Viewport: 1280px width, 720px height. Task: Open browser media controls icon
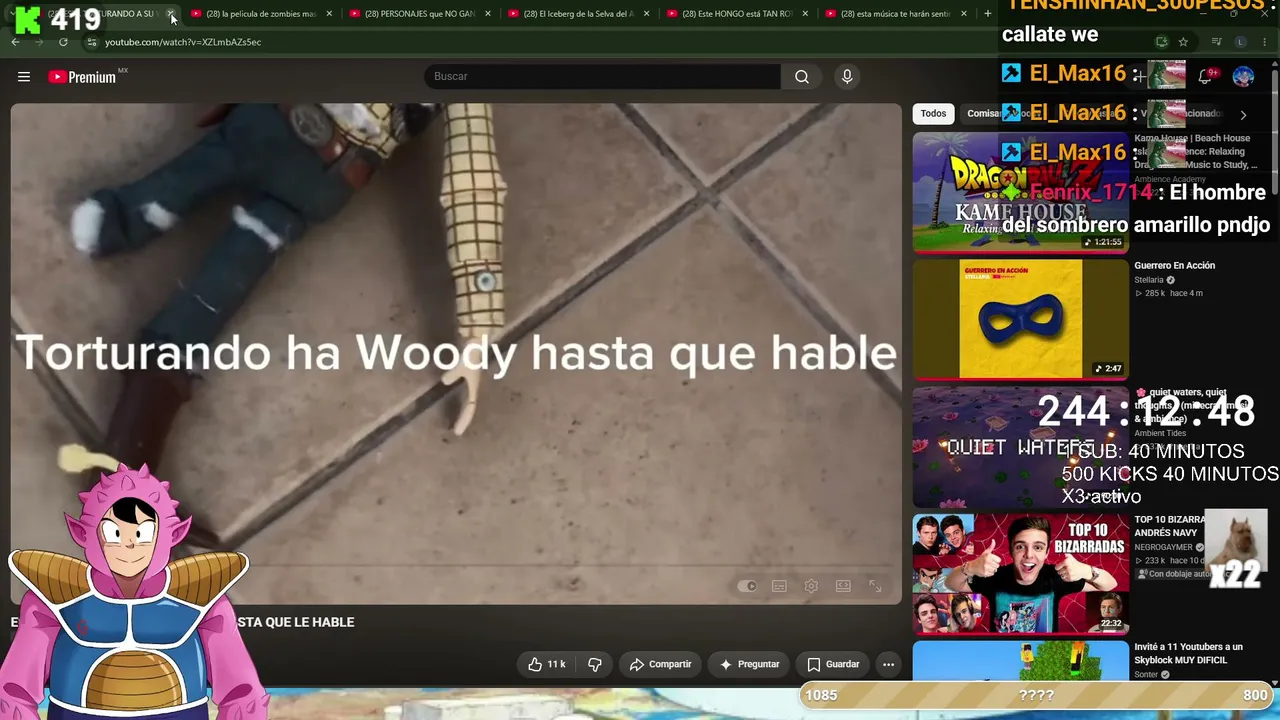(1216, 42)
